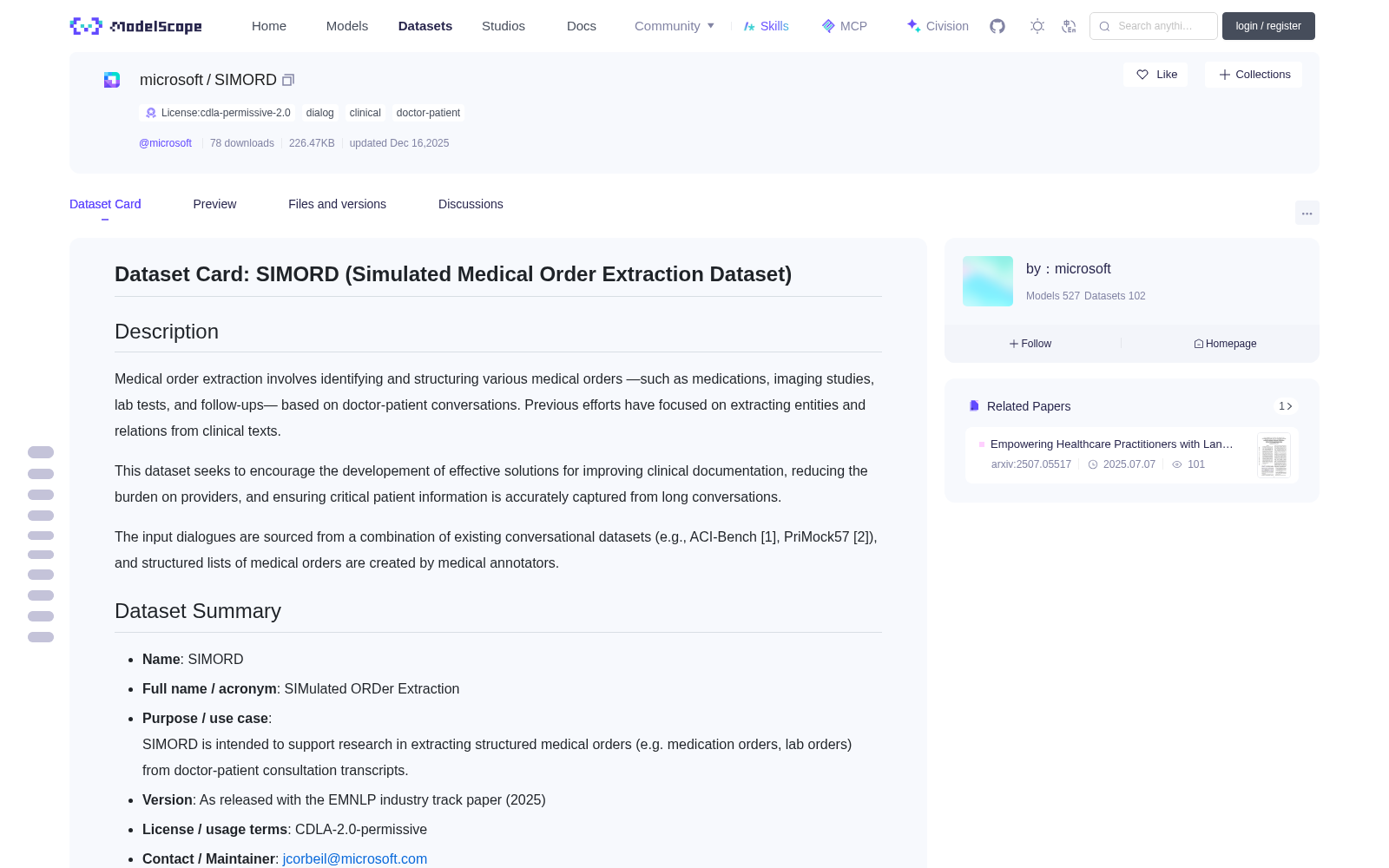Open the Models navigation item
This screenshot has height=868, width=1389.
[347, 26]
